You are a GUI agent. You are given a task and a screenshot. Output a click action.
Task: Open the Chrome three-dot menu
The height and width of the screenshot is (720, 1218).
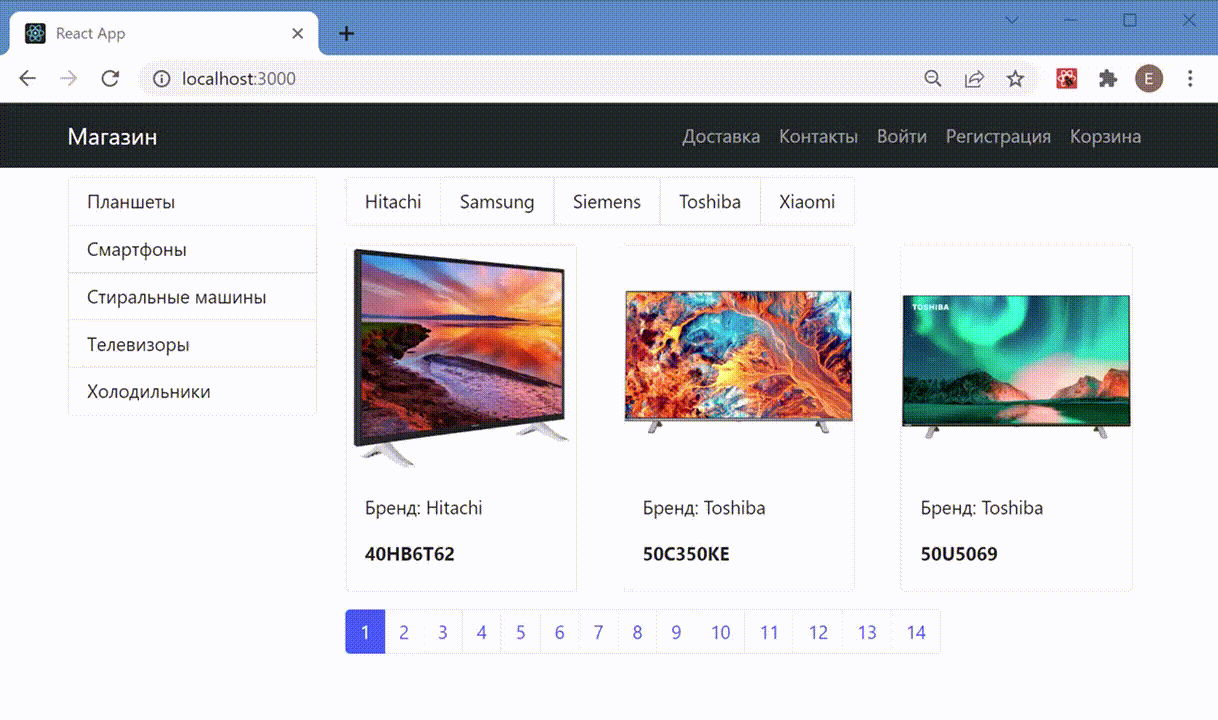pos(1190,79)
